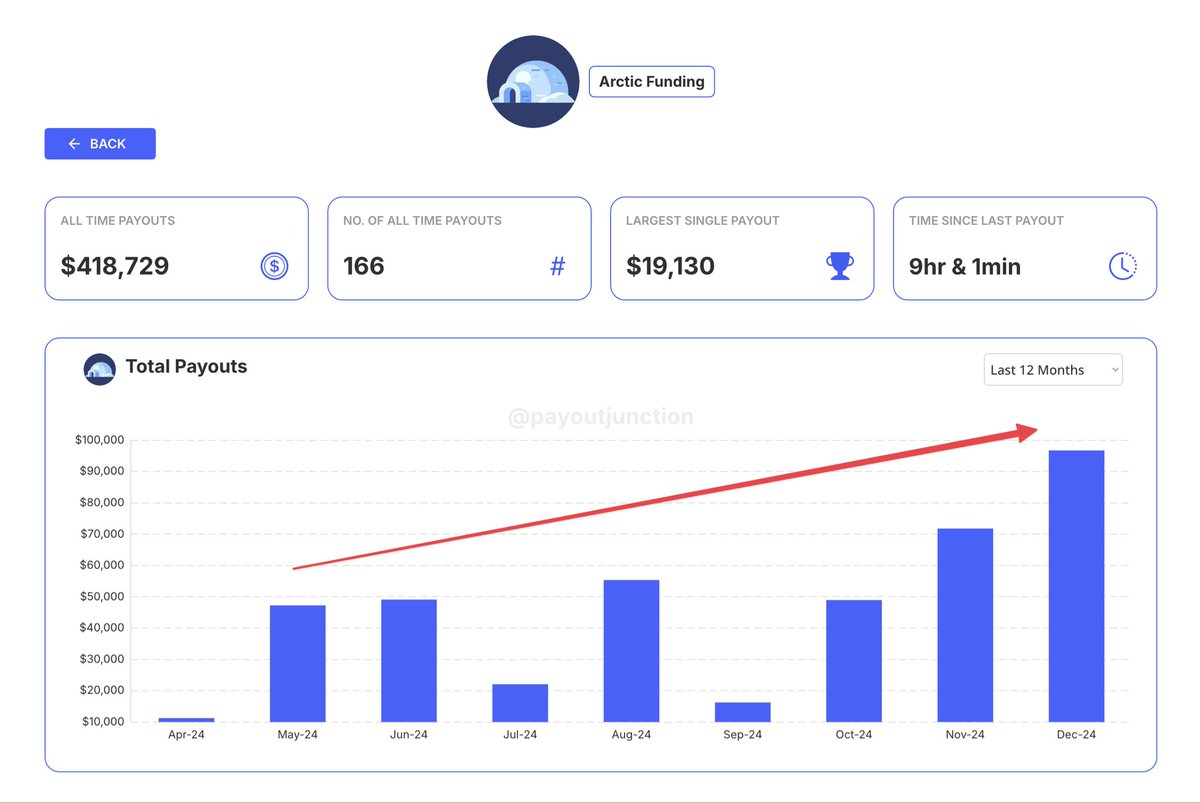
Task: Select the Dec-24 bar in the chart
Action: coord(1077,586)
